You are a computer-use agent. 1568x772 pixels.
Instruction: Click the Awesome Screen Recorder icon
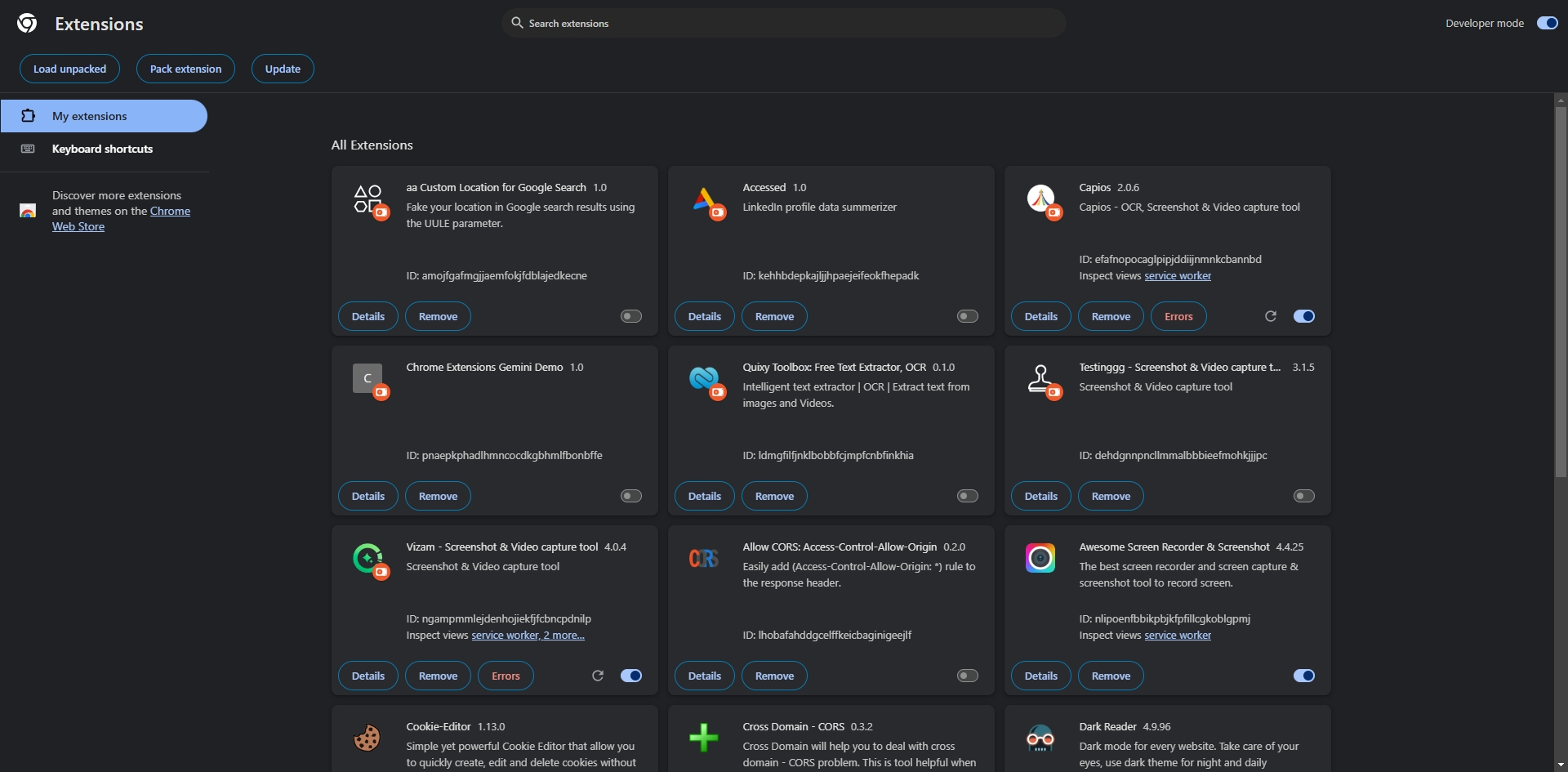tap(1040, 558)
